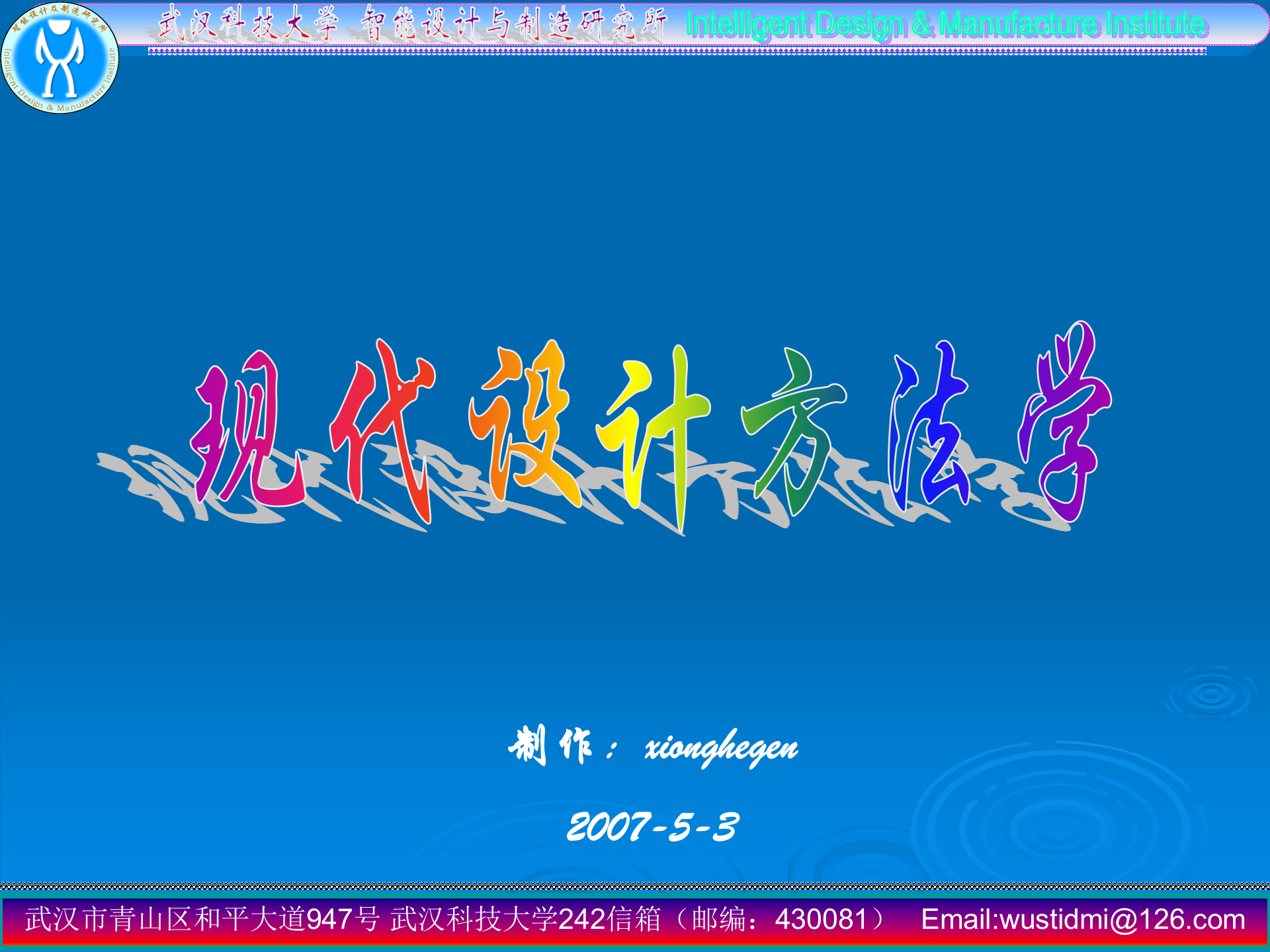Click the Chinese header text 武汉科技大学 智能设计与制造研究所

tap(411, 25)
